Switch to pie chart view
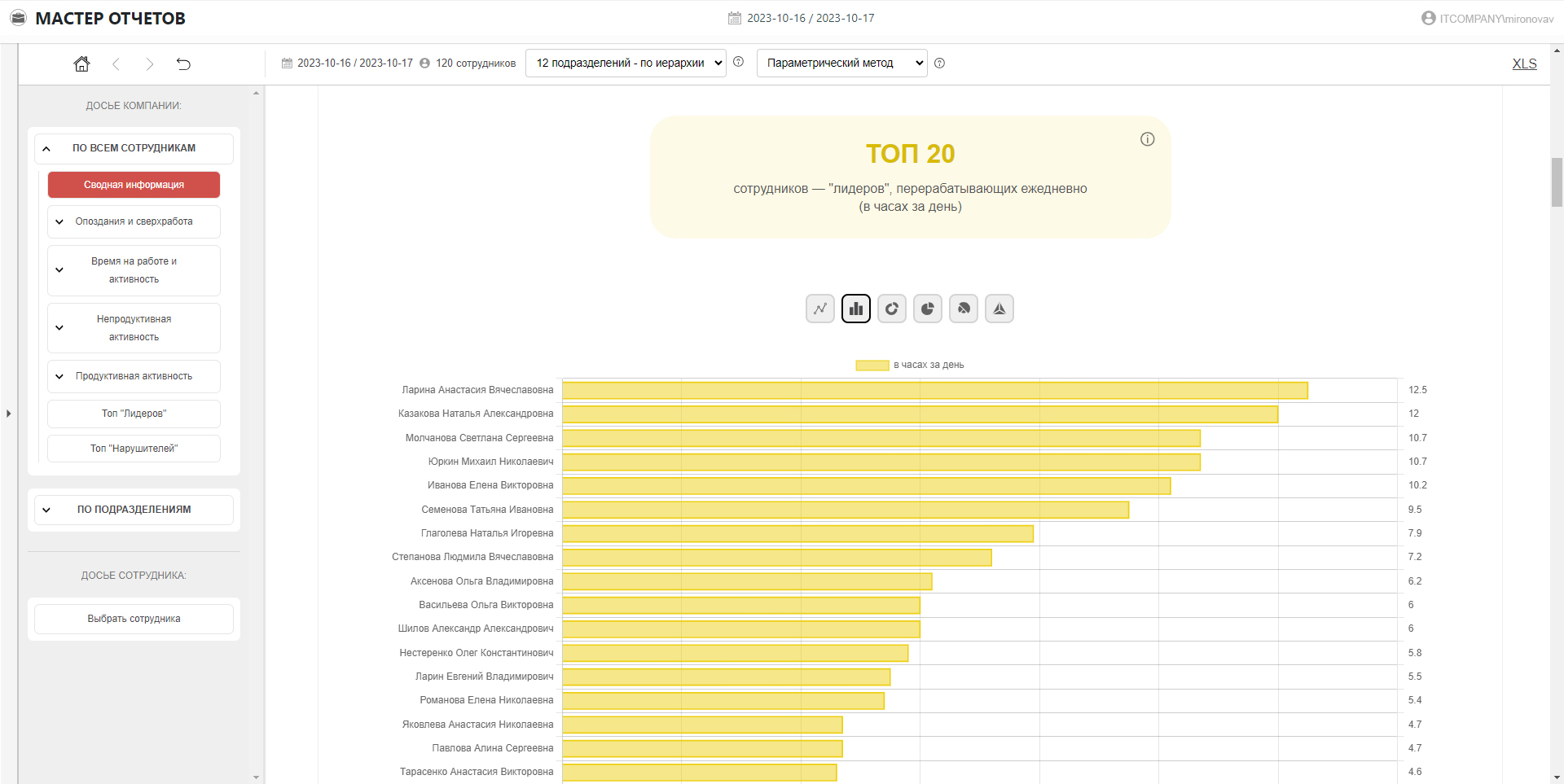The image size is (1564, 784). pos(927,309)
